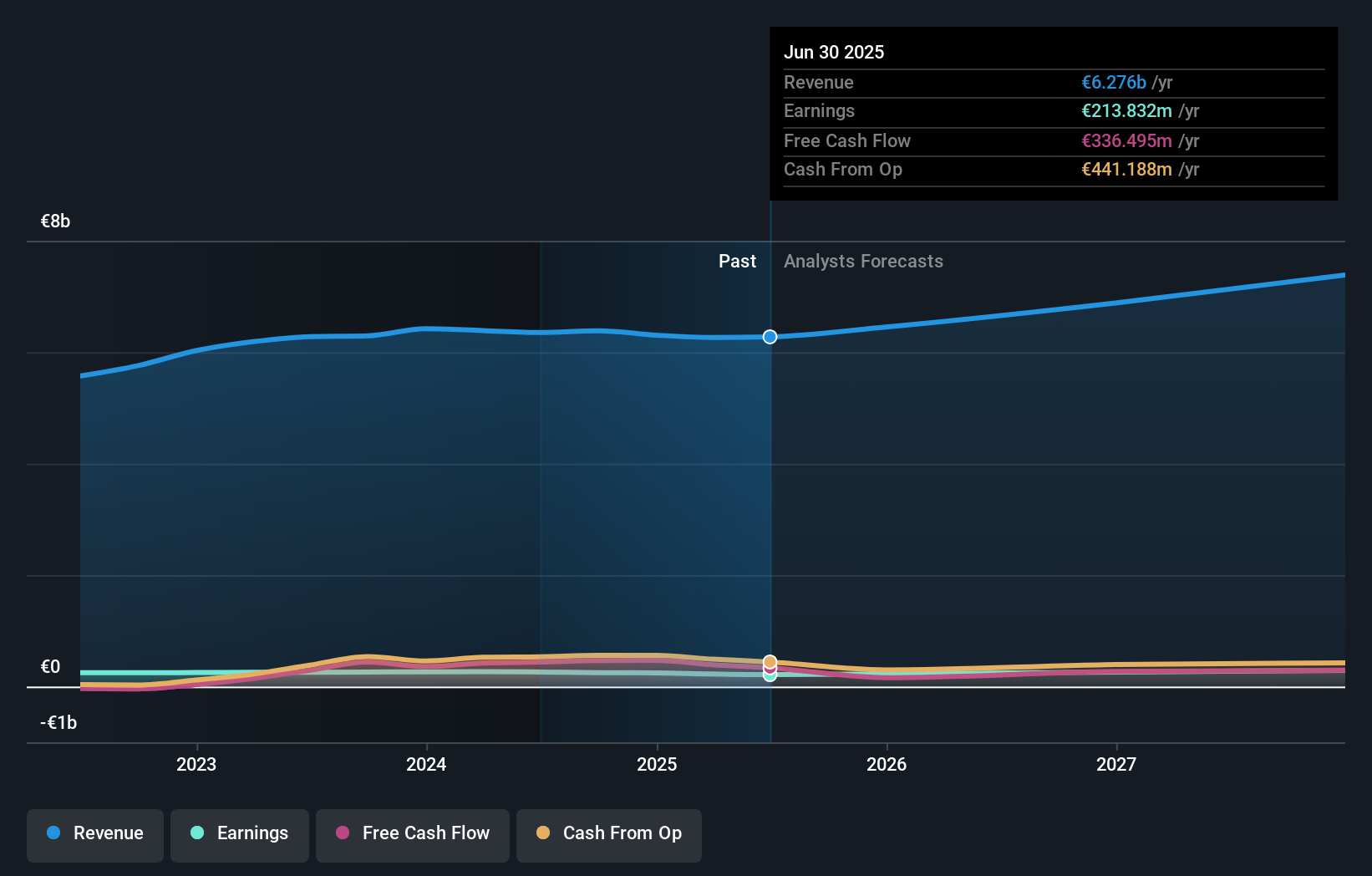Click the pink Free Cash Flow dot icon
This screenshot has height=876, width=1372.
(343, 833)
